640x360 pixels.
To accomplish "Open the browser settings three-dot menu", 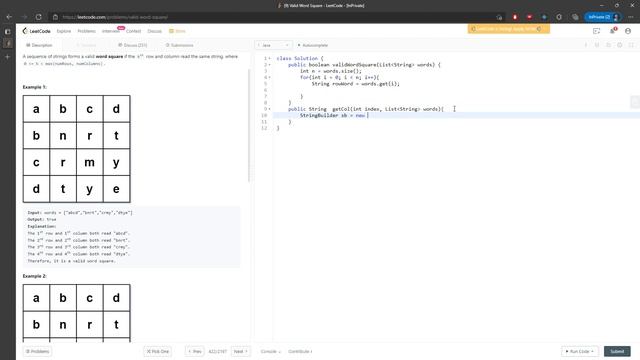I will pyautogui.click(x=631, y=17).
